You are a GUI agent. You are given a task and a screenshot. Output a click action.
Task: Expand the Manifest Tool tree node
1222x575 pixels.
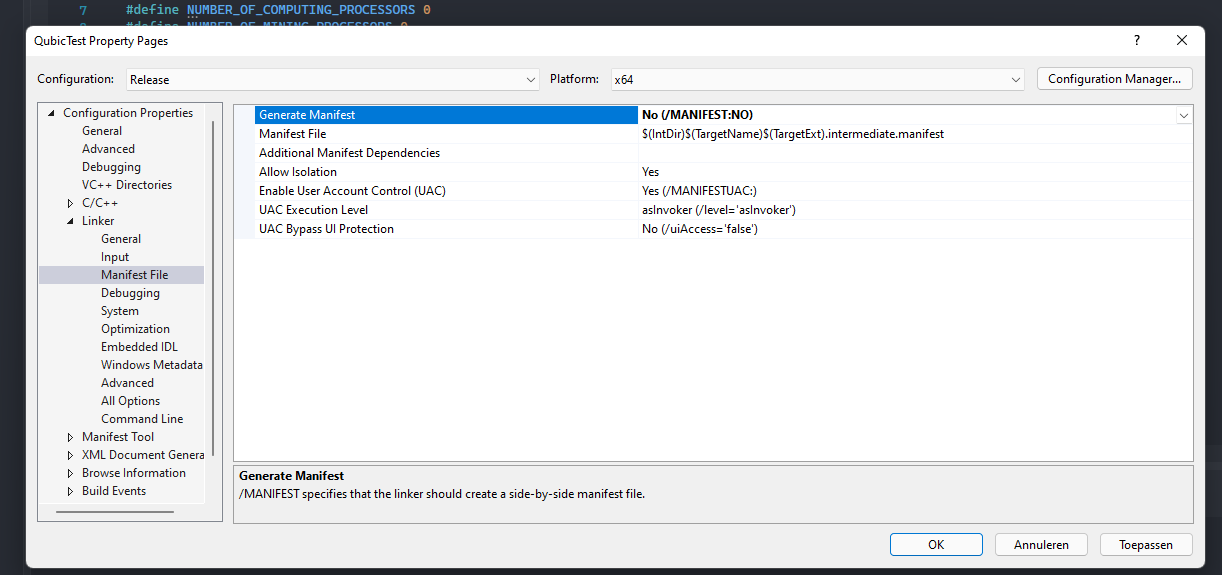70,437
